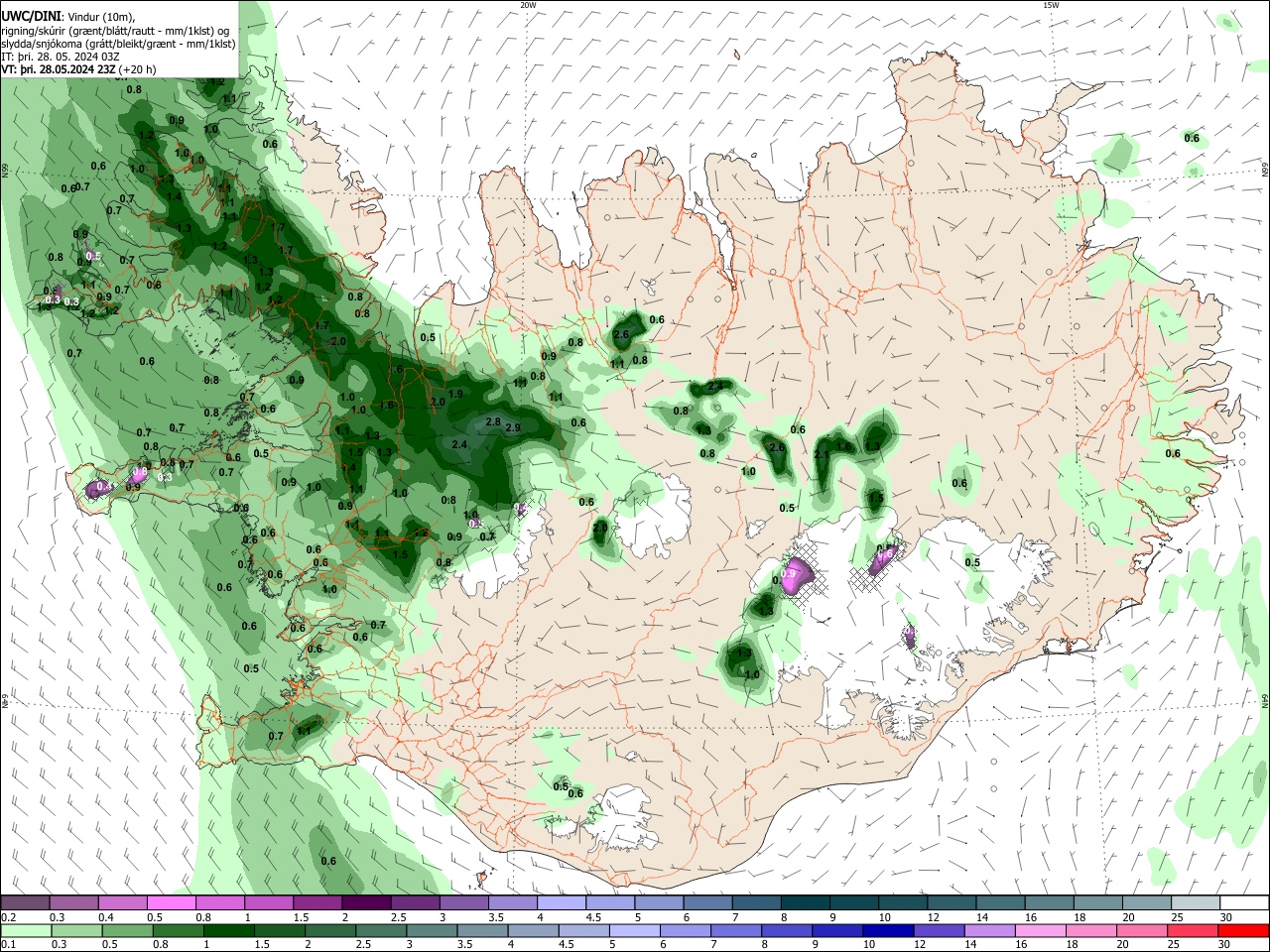Pick the lavender snow swatch between 4 and 4.5
Image resolution: width=1270 pixels, height=952 pixels.
click(562, 903)
